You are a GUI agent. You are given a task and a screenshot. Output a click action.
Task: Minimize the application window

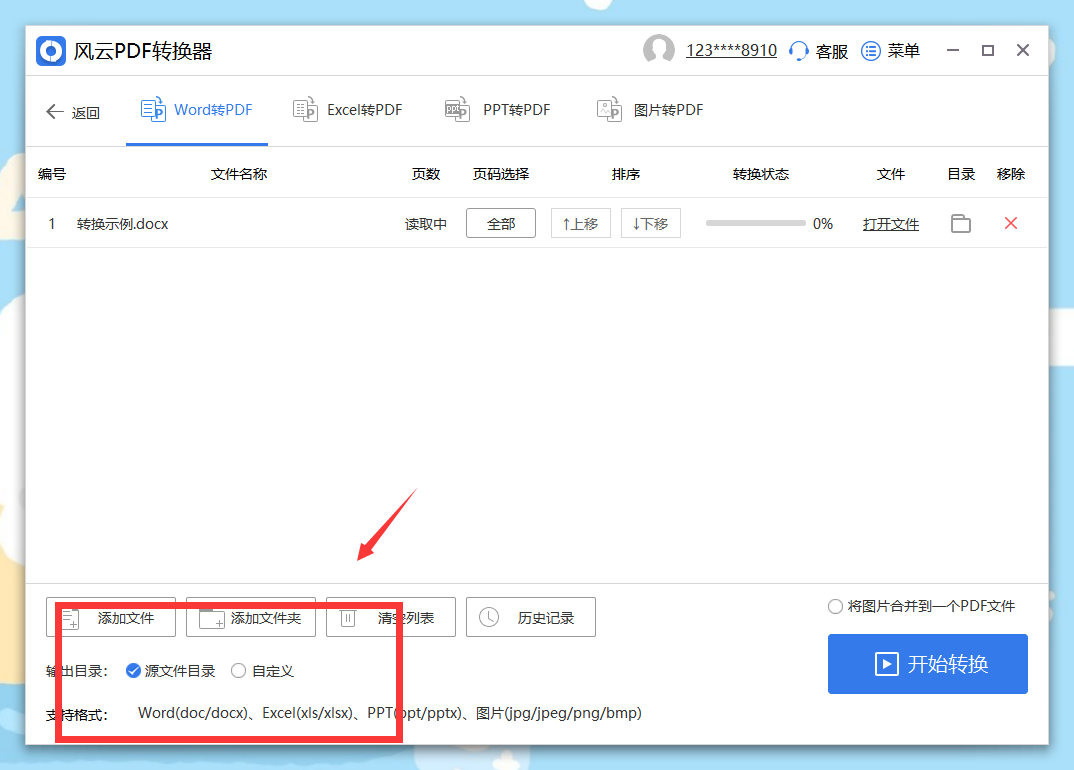(953, 51)
